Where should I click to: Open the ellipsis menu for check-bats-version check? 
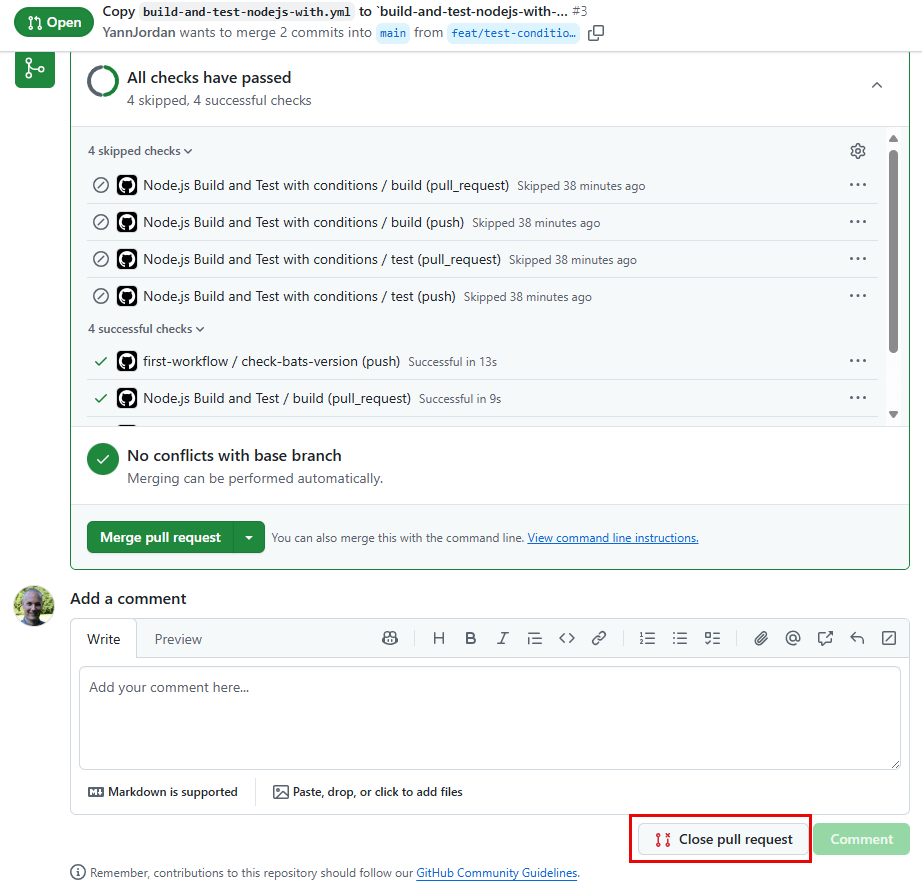pos(857,361)
